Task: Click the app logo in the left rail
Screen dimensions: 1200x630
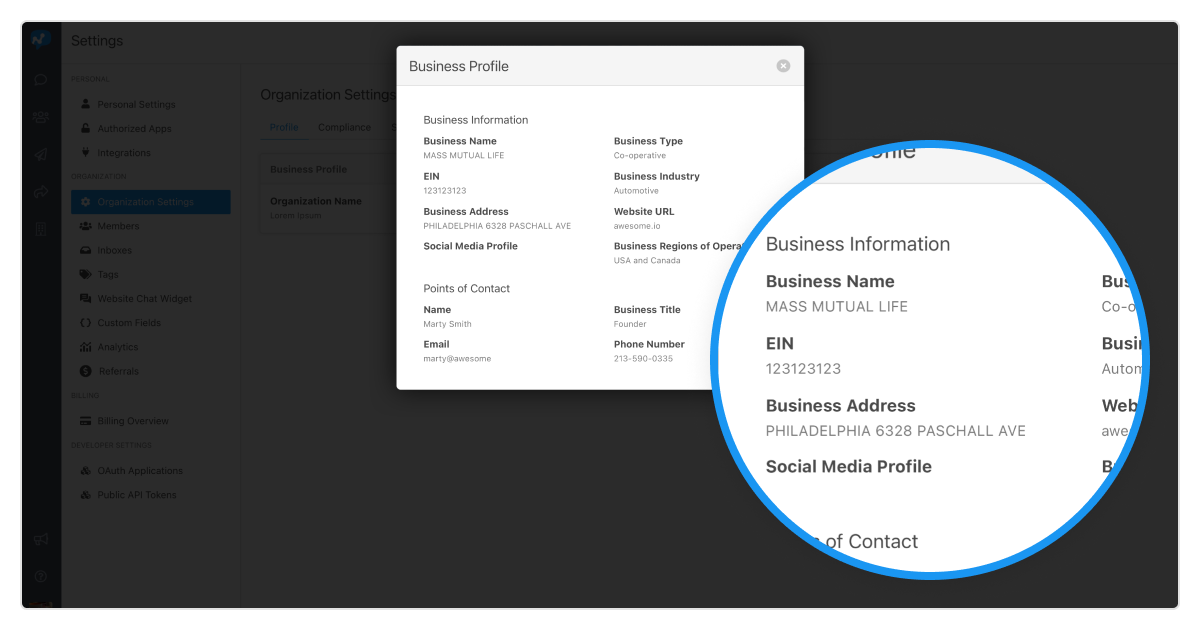Action: [x=41, y=39]
